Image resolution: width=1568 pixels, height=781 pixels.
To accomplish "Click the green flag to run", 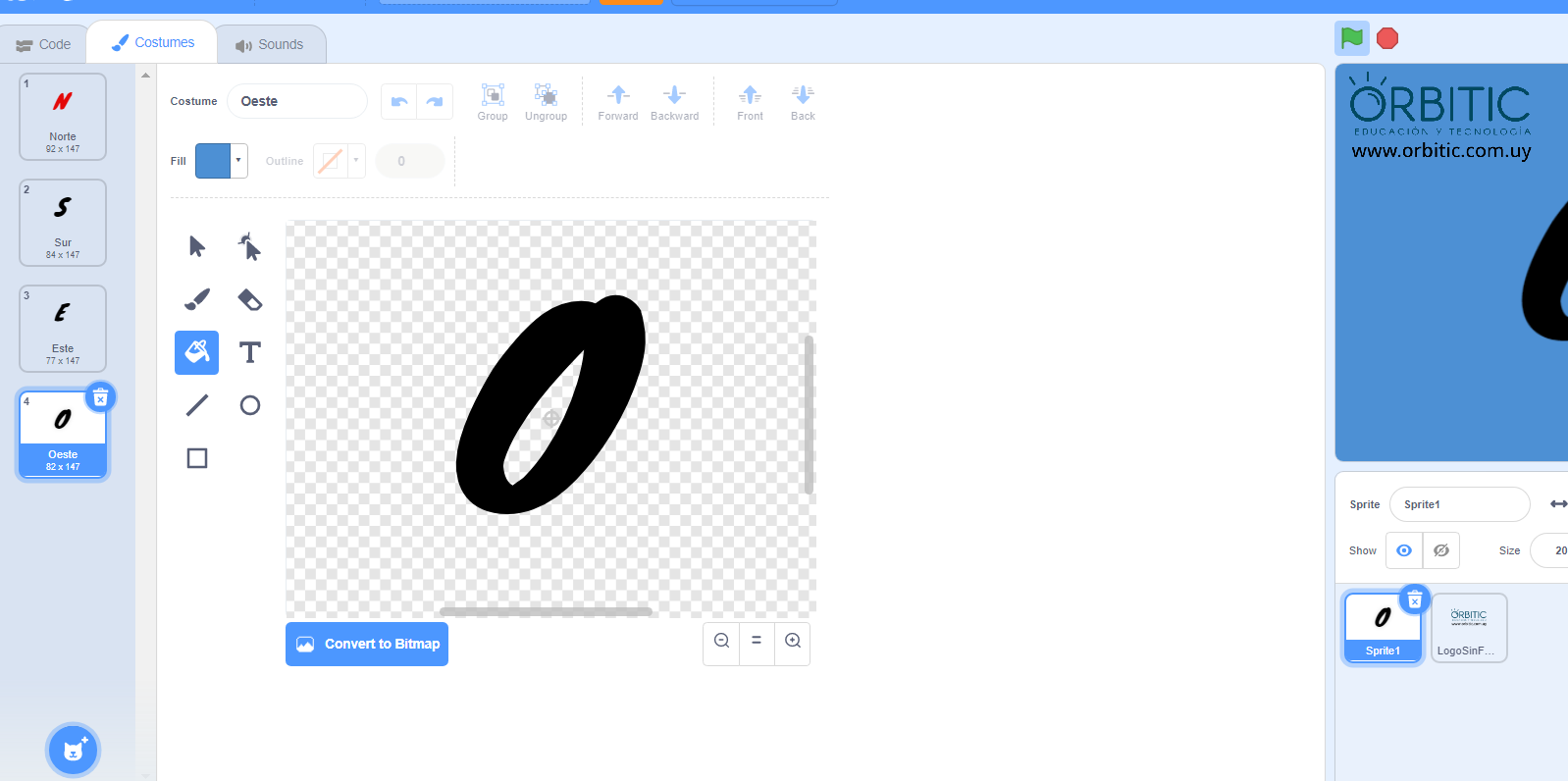I will tap(1352, 38).
